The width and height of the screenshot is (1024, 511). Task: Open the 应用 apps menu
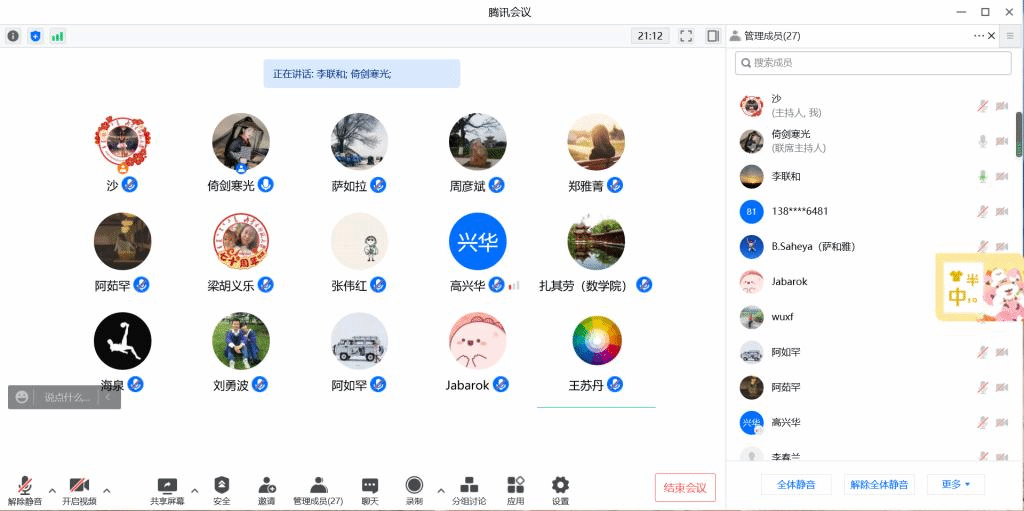pos(515,489)
